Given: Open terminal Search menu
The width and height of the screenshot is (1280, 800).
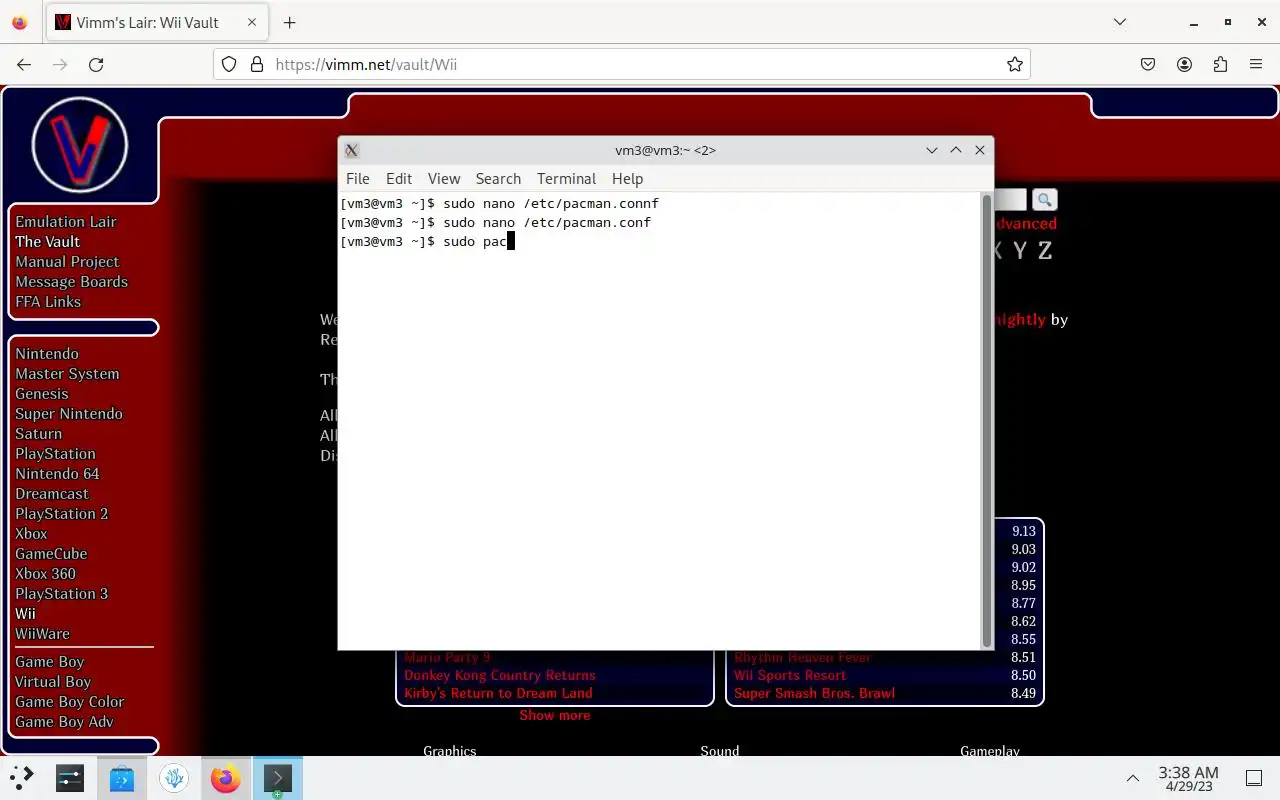Looking at the screenshot, I should point(498,178).
